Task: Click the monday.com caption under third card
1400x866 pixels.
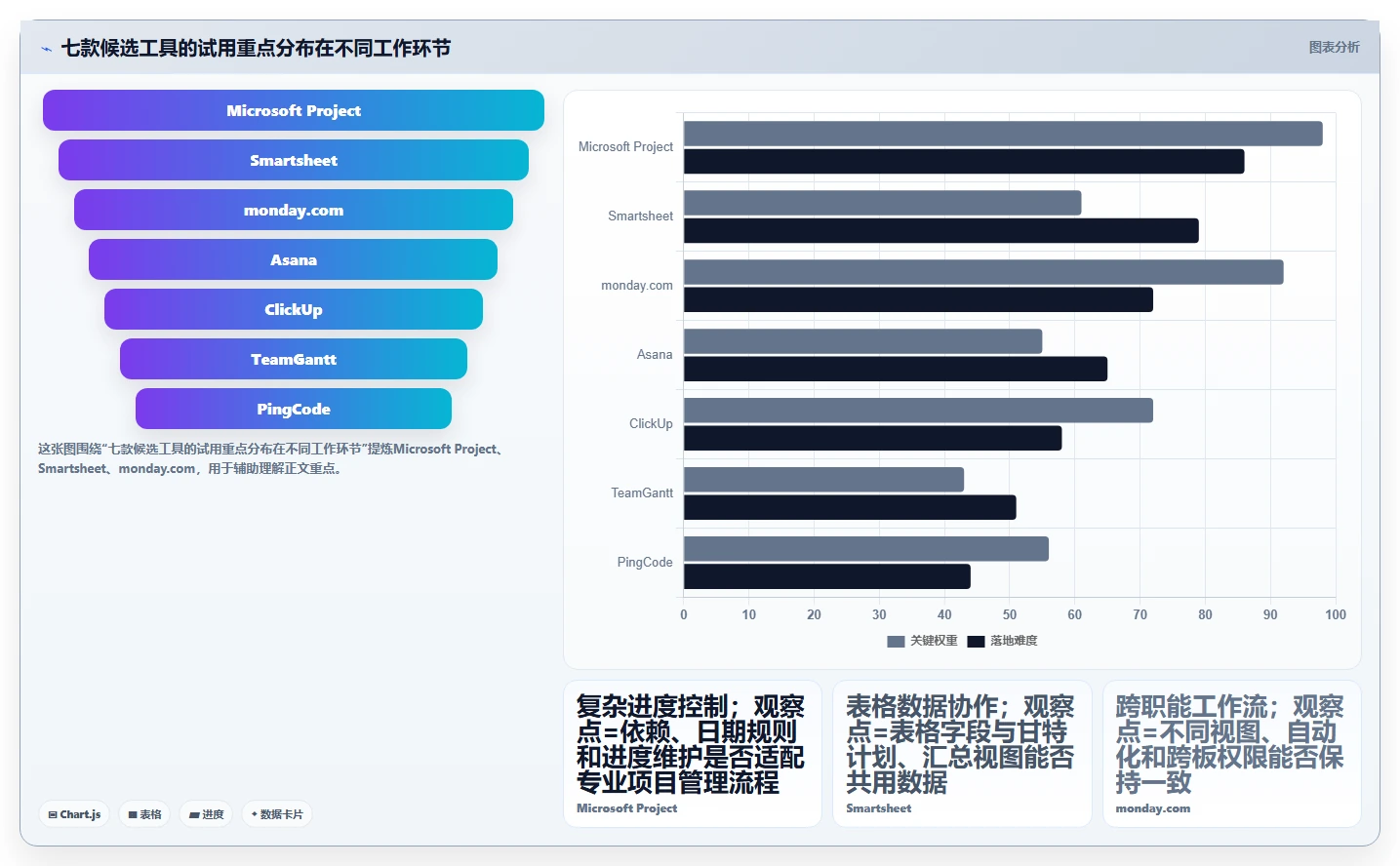Action: pos(1152,808)
